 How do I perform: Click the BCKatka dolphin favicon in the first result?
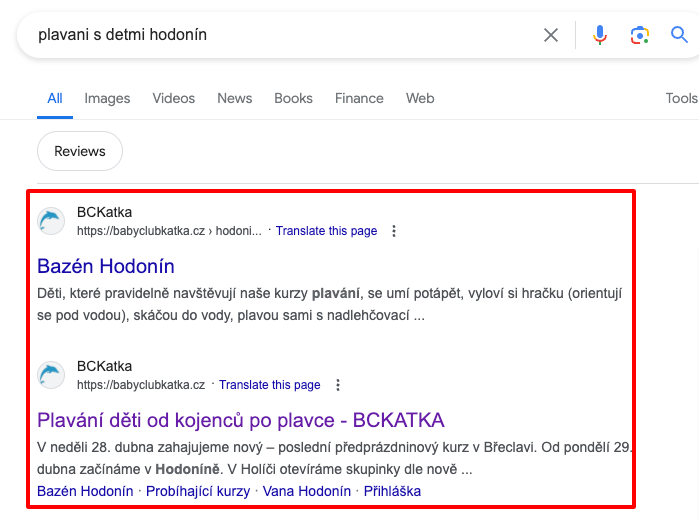point(51,221)
